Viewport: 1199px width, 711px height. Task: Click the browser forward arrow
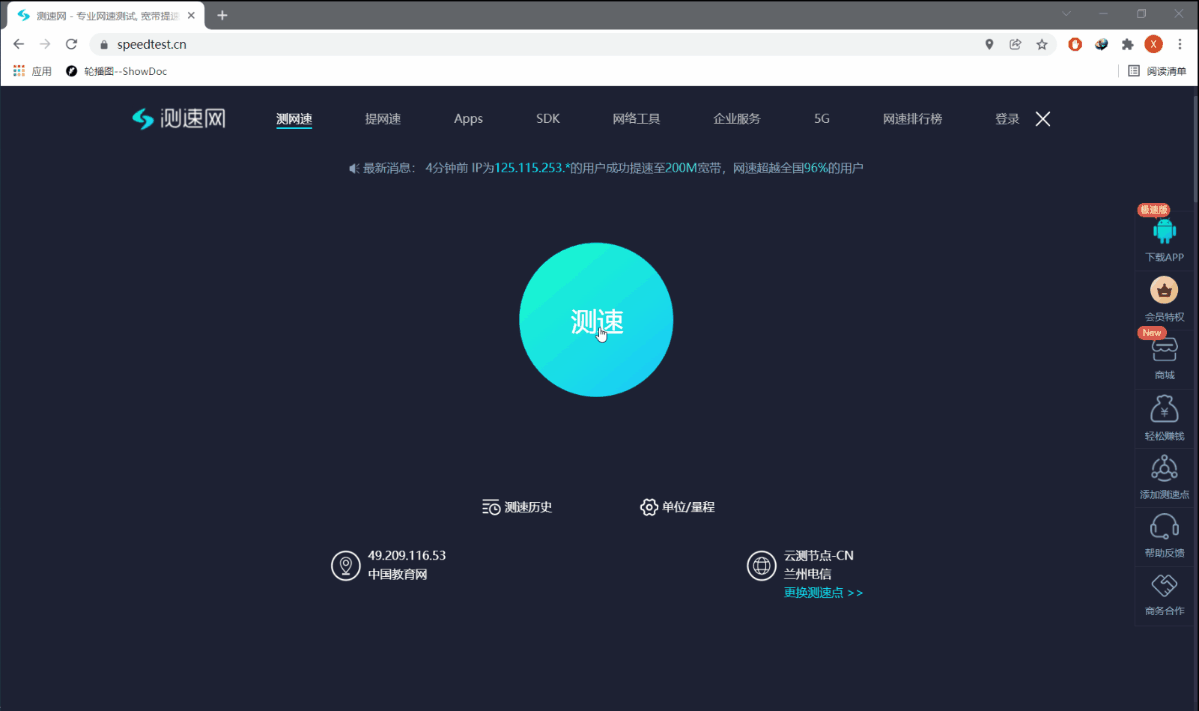coord(45,44)
